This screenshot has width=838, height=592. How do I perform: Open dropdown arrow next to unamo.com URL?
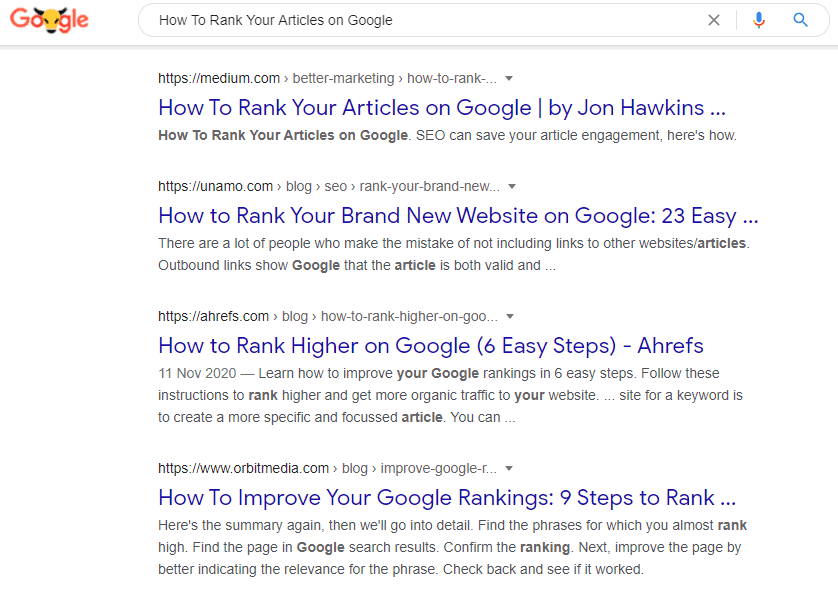(512, 186)
